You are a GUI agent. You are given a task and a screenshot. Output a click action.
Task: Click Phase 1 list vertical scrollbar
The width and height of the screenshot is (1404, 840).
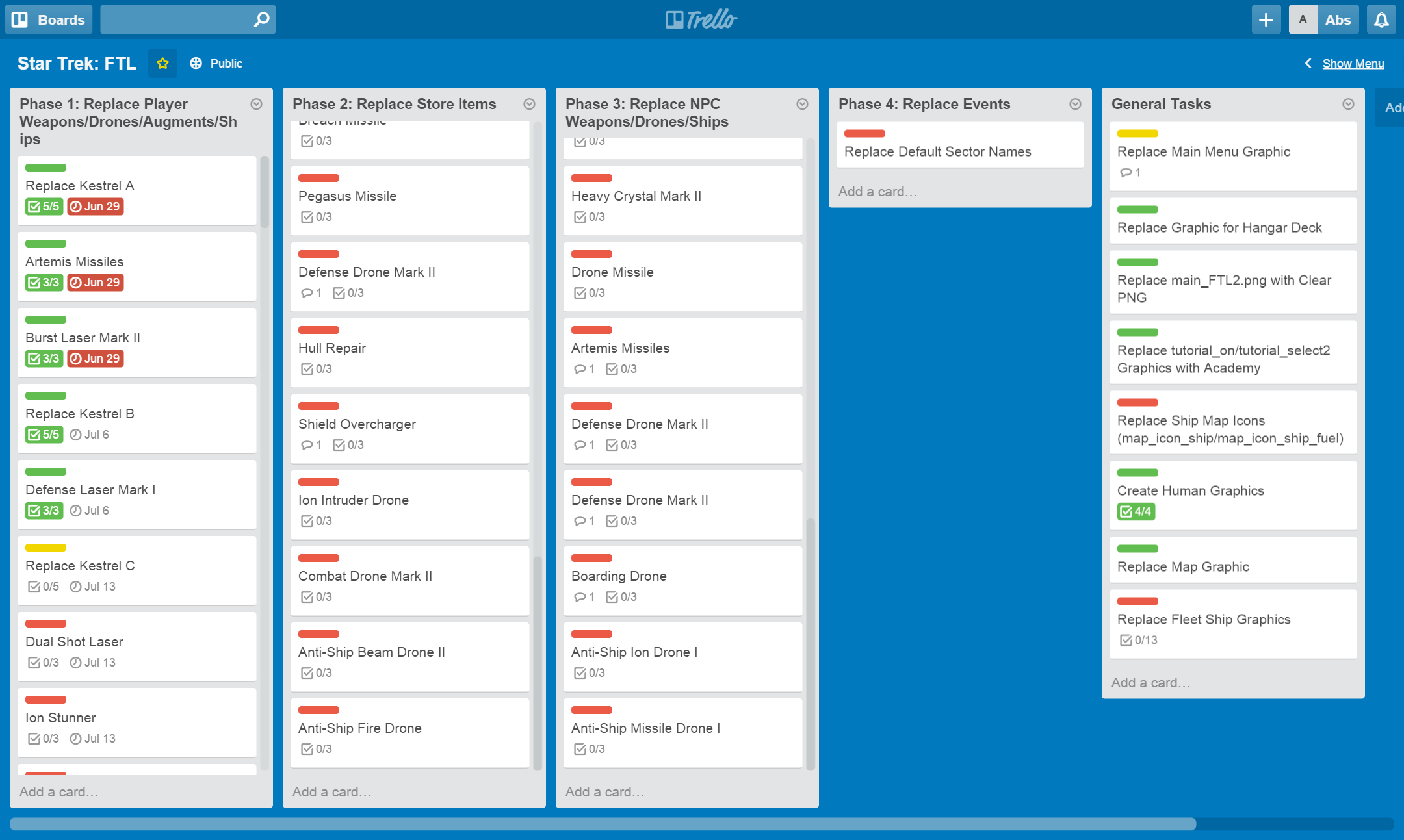(265, 192)
